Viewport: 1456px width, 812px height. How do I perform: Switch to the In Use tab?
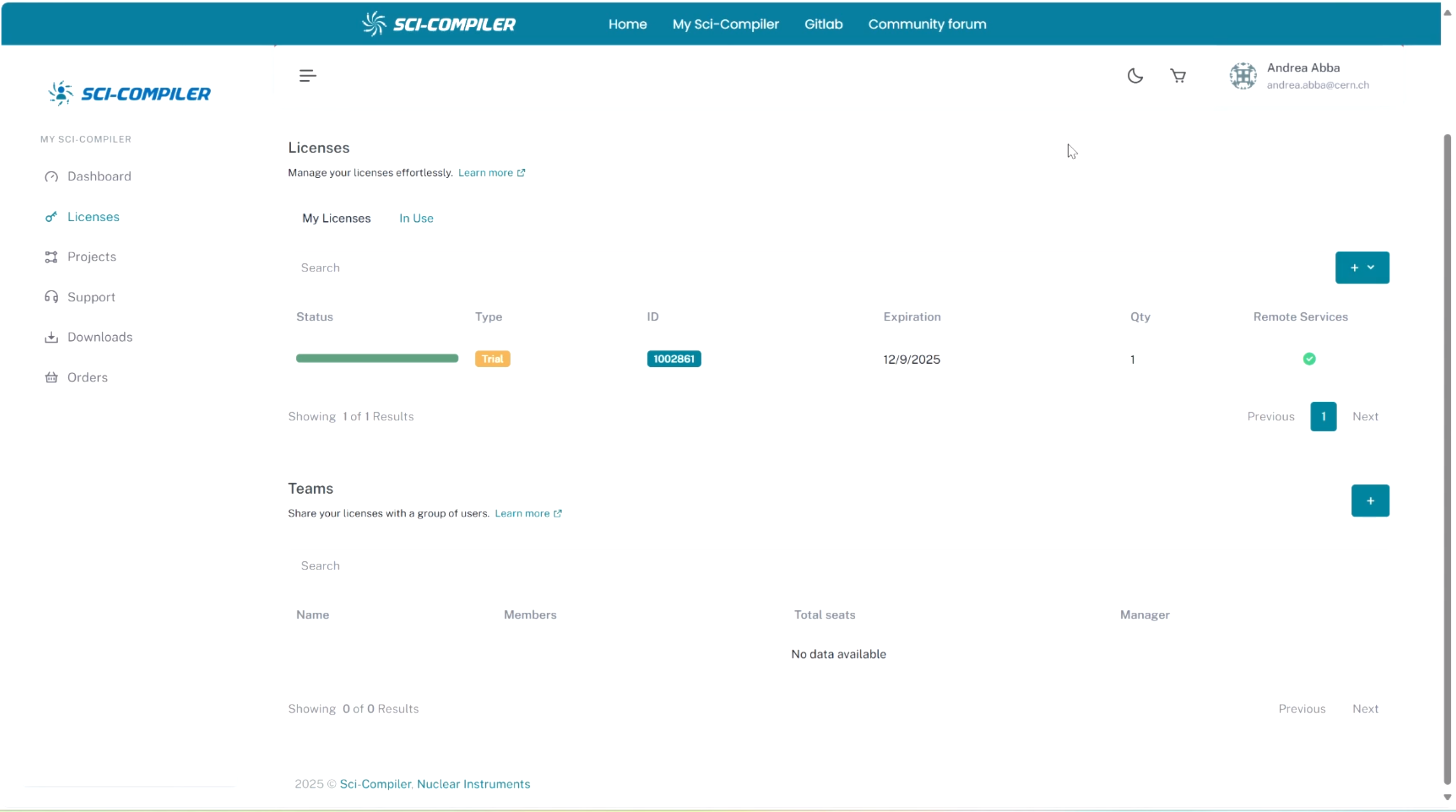point(416,218)
